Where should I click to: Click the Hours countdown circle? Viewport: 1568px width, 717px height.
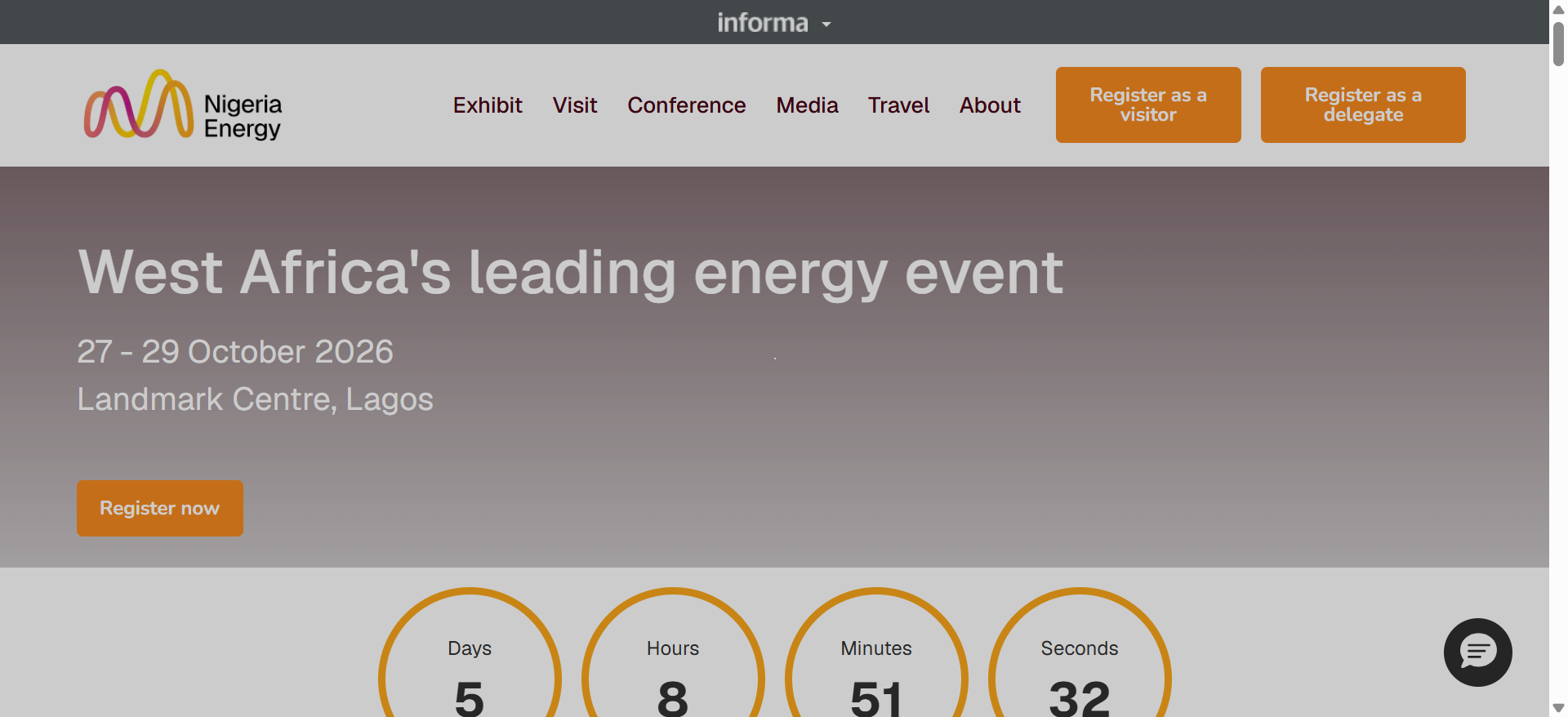click(x=673, y=653)
